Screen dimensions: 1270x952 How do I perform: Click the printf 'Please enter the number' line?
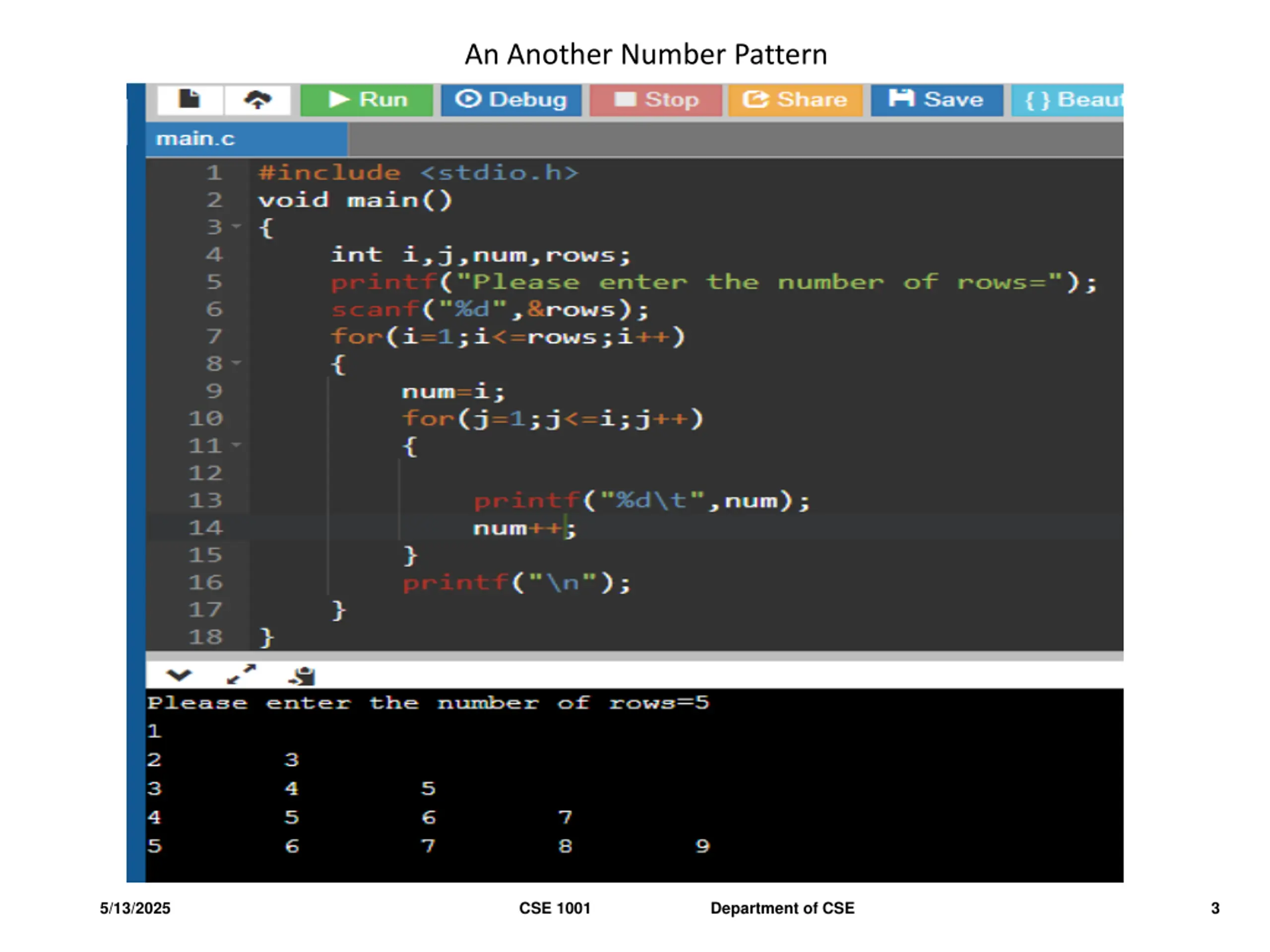point(714,282)
